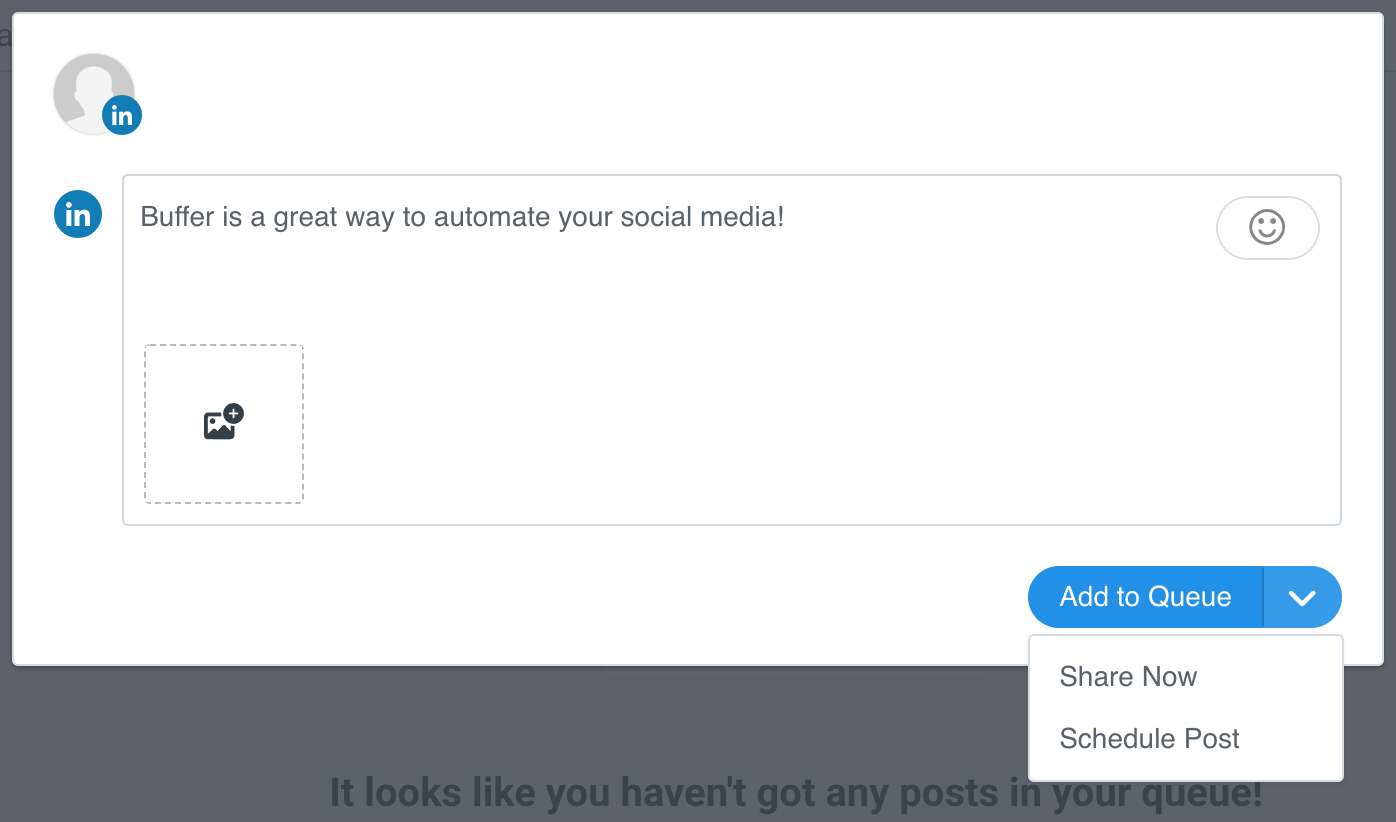Click the LinkedIn badge on the avatar
The image size is (1396, 822).
point(122,116)
